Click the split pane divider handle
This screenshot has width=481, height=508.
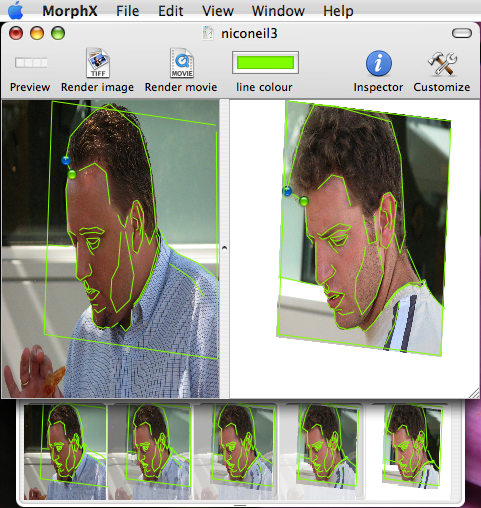pos(224,248)
